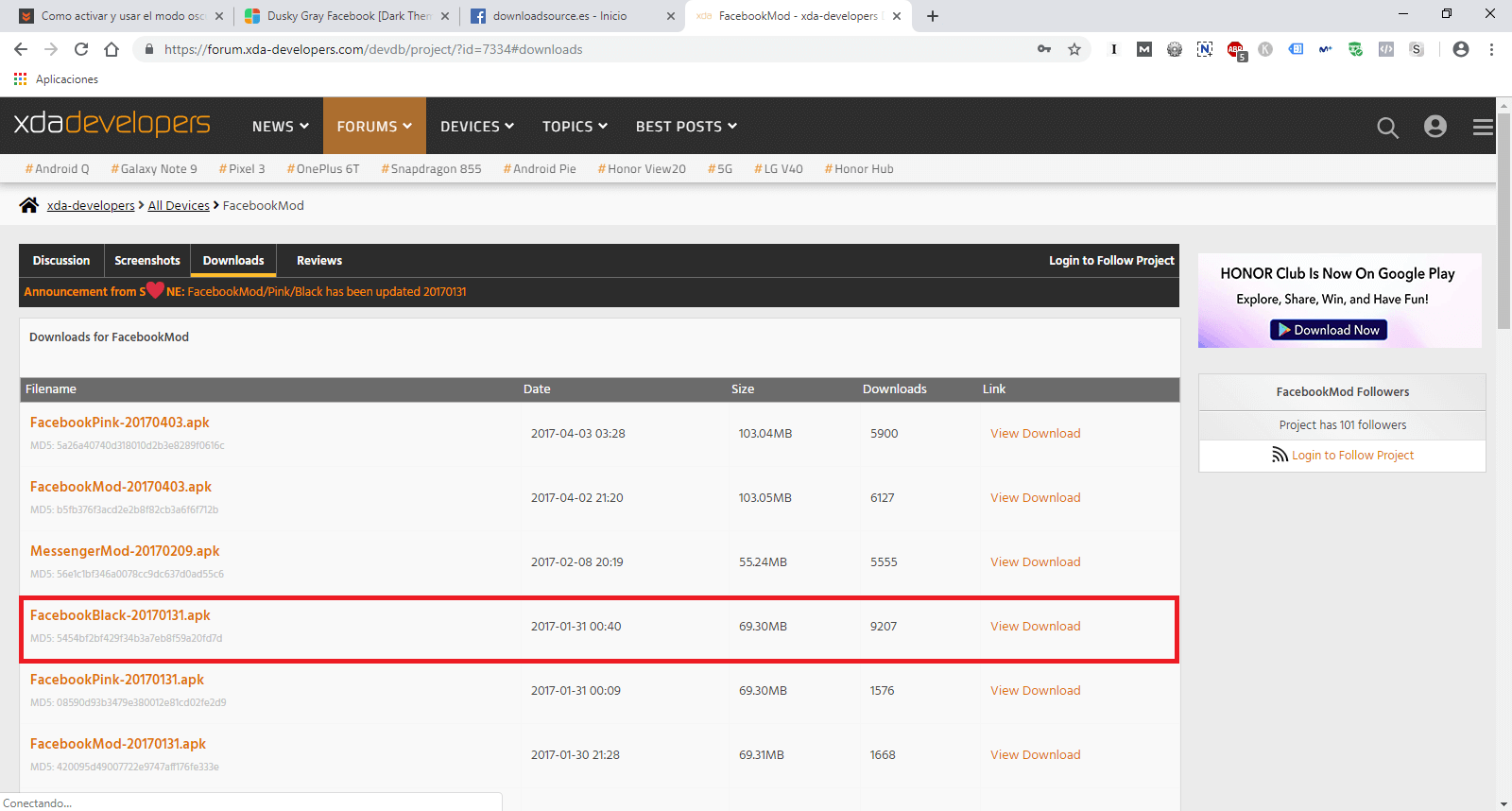The height and width of the screenshot is (811, 1512).
Task: Click the #Honor Hub tag
Action: 859,168
